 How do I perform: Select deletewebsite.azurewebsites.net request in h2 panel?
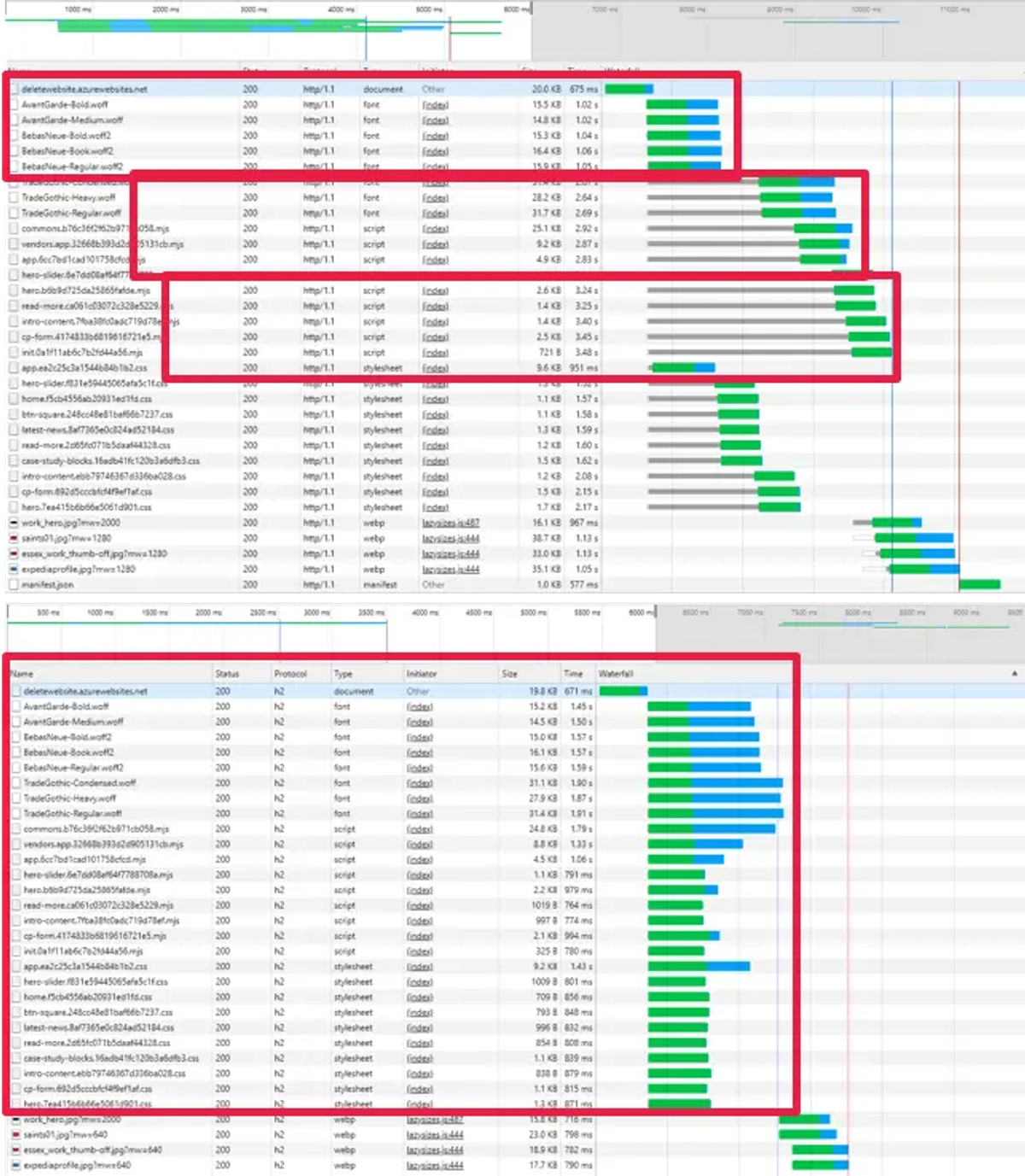click(x=85, y=691)
